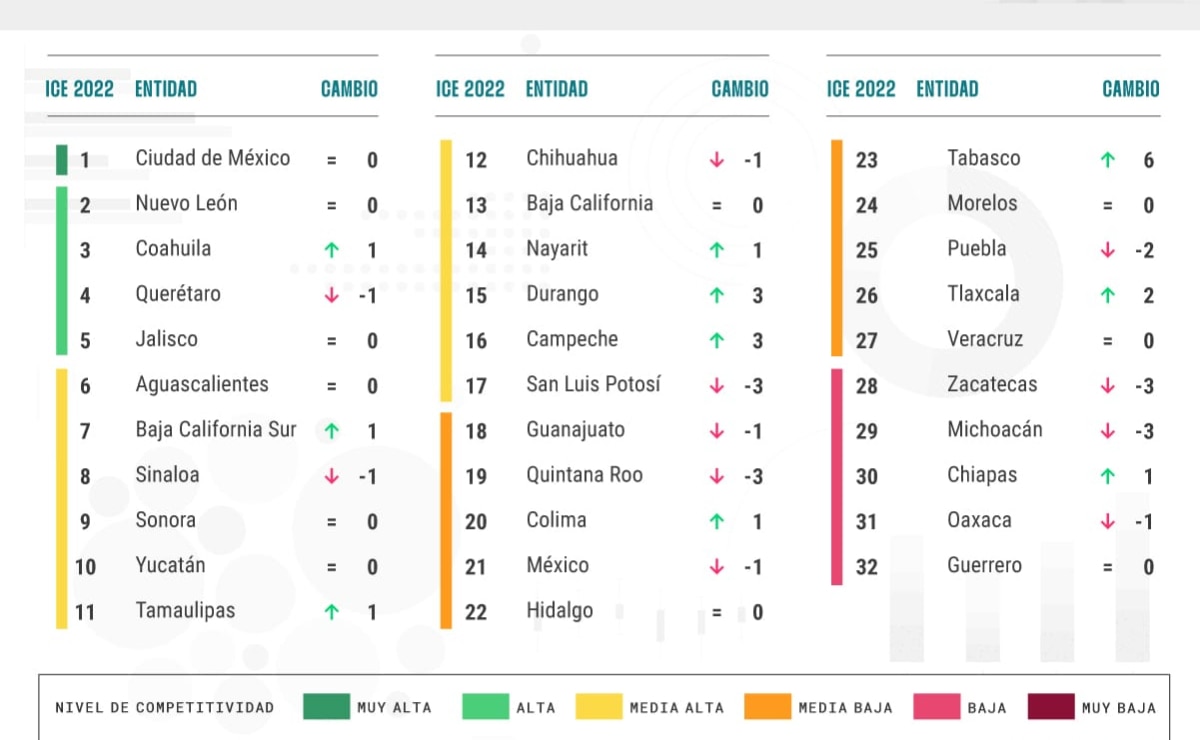Click the equals sign next to Hidalgo
The height and width of the screenshot is (740, 1200).
(x=716, y=611)
